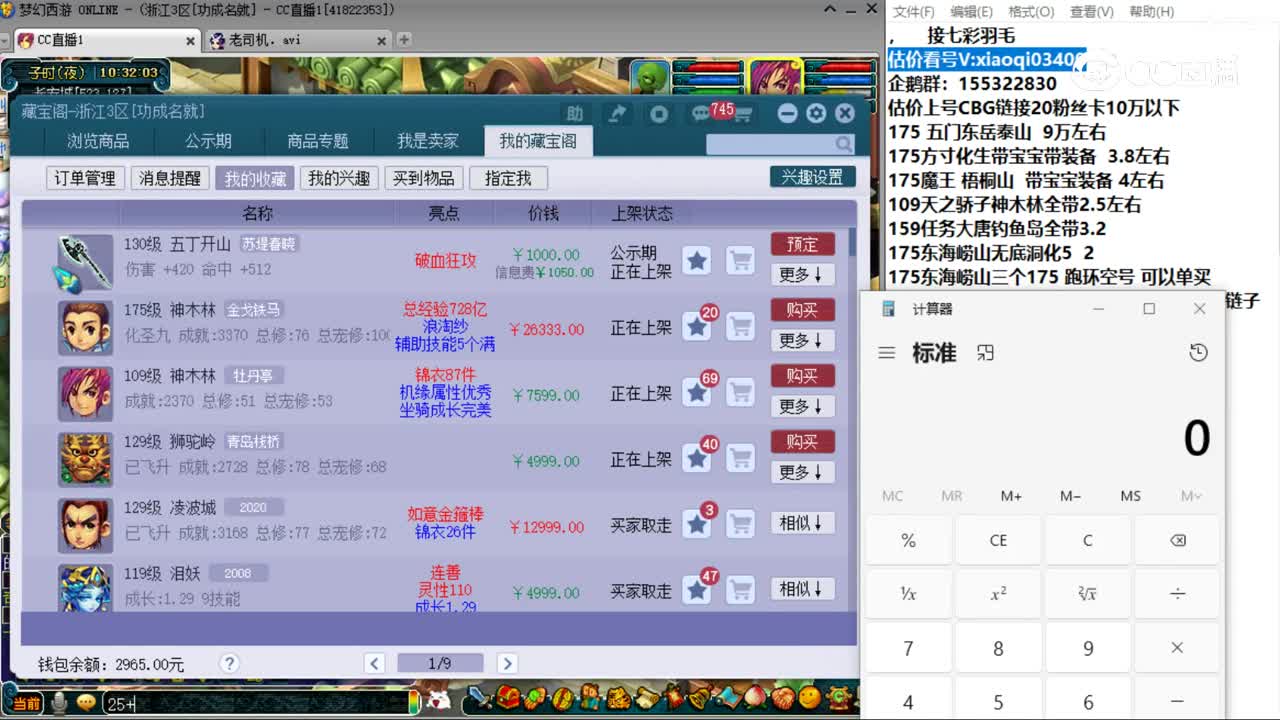This screenshot has width=1280, height=720.
Task: Click the search magnifier in the 藏宝阁 search box
Action: pyautogui.click(x=845, y=144)
